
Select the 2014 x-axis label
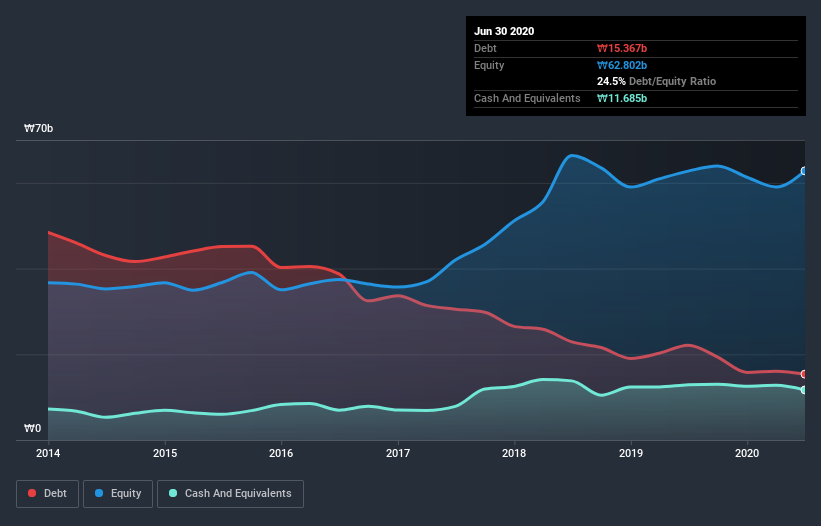(48, 453)
